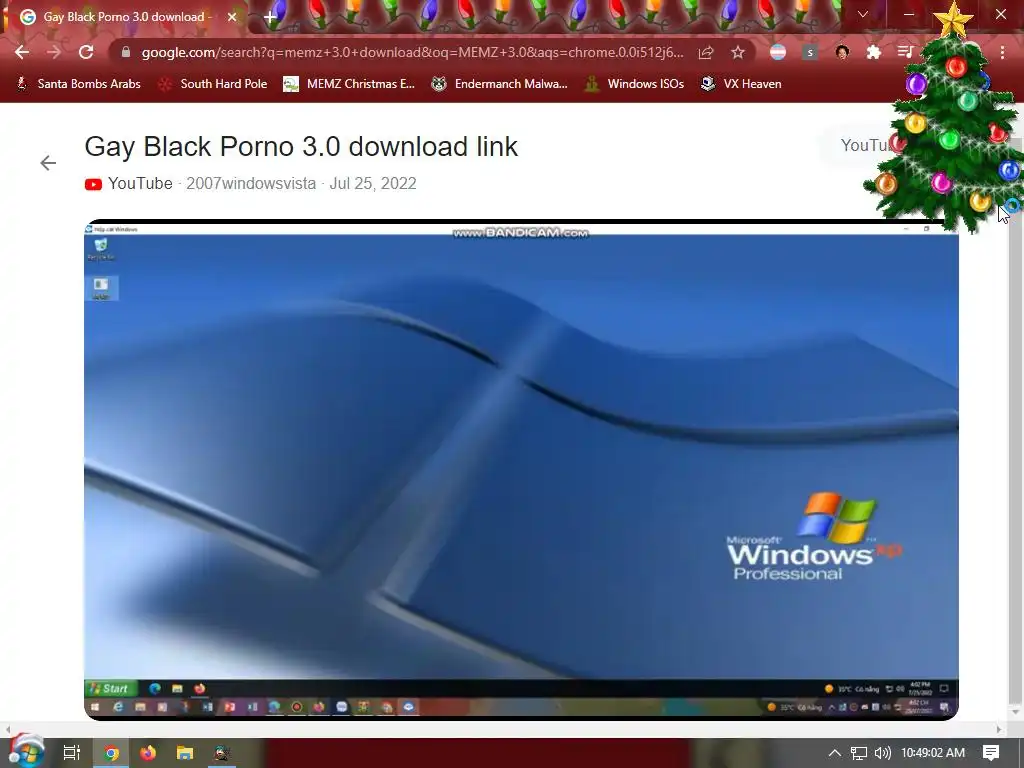The height and width of the screenshot is (768, 1024).
Task: Click the red YouTube logo icon
Action: coord(93,184)
